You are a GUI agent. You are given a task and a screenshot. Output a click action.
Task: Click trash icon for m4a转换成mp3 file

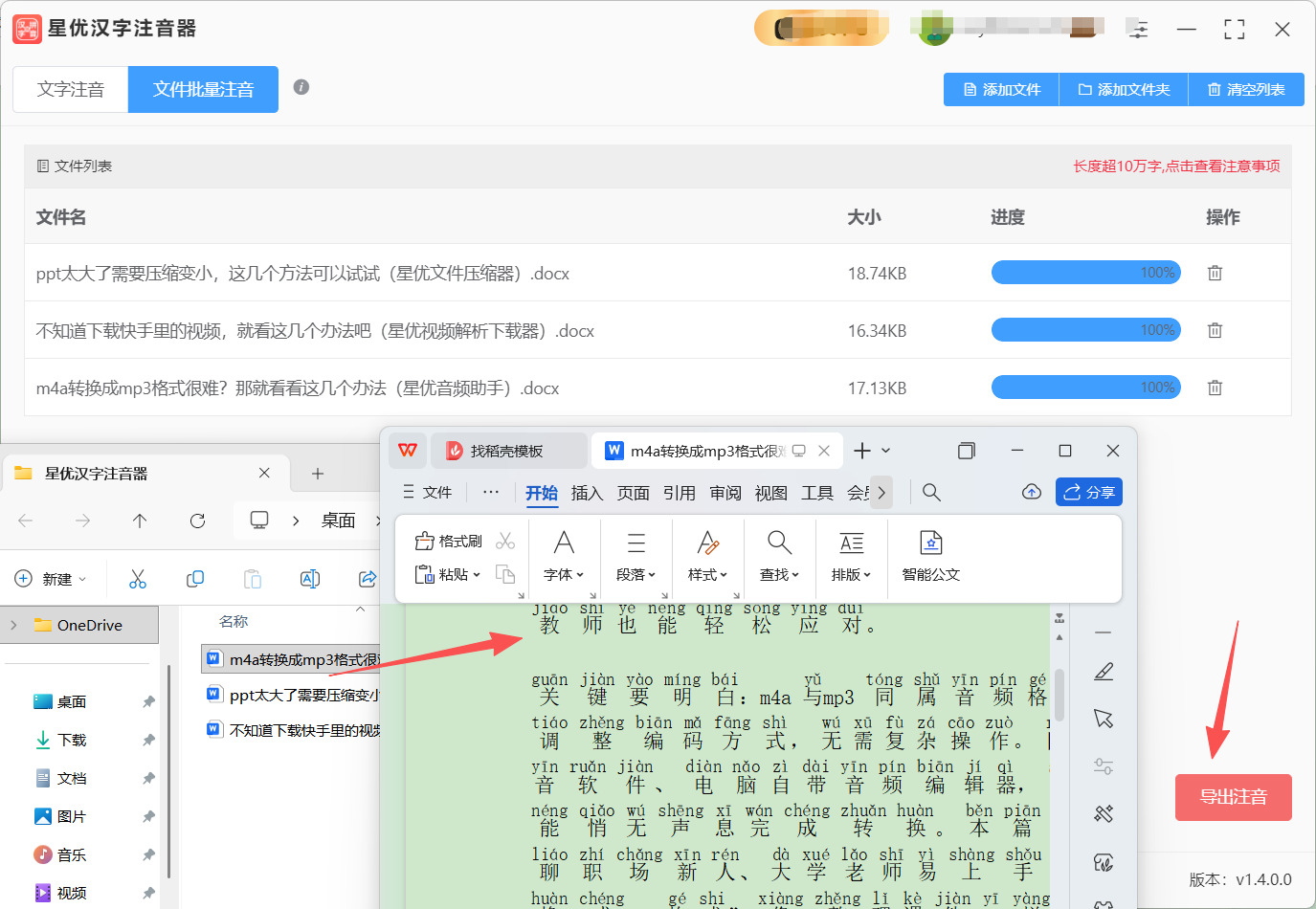click(x=1215, y=388)
